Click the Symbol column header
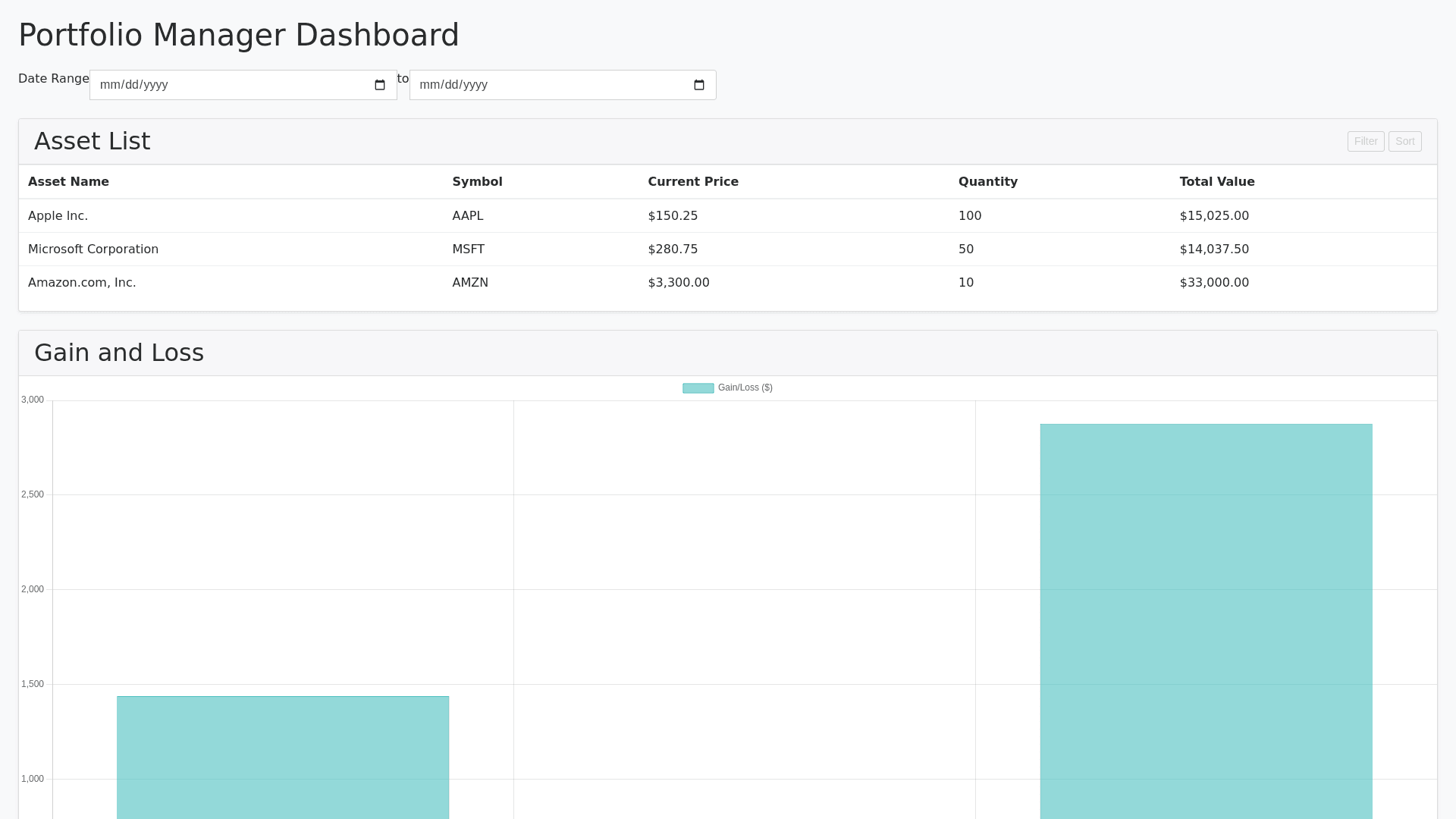 (477, 182)
